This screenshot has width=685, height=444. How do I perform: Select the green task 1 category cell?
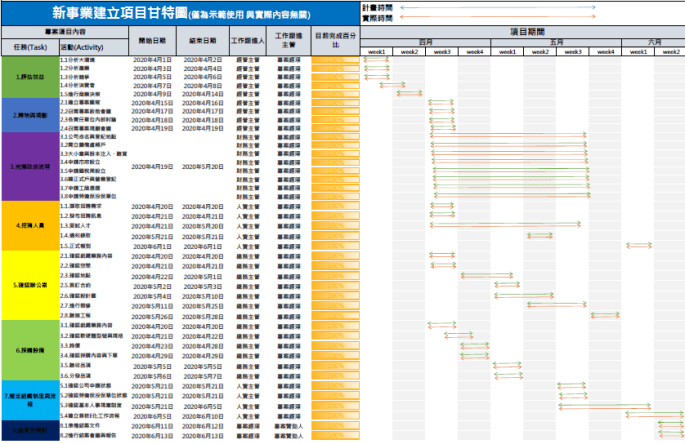[x=29, y=76]
